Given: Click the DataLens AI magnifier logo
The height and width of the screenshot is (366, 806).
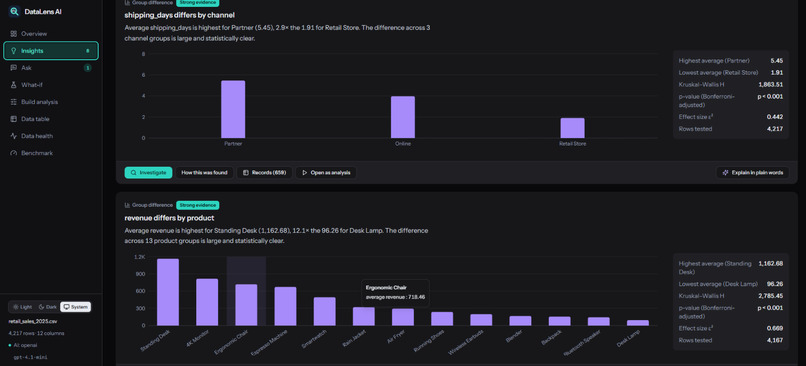Looking at the screenshot, I should (x=14, y=11).
